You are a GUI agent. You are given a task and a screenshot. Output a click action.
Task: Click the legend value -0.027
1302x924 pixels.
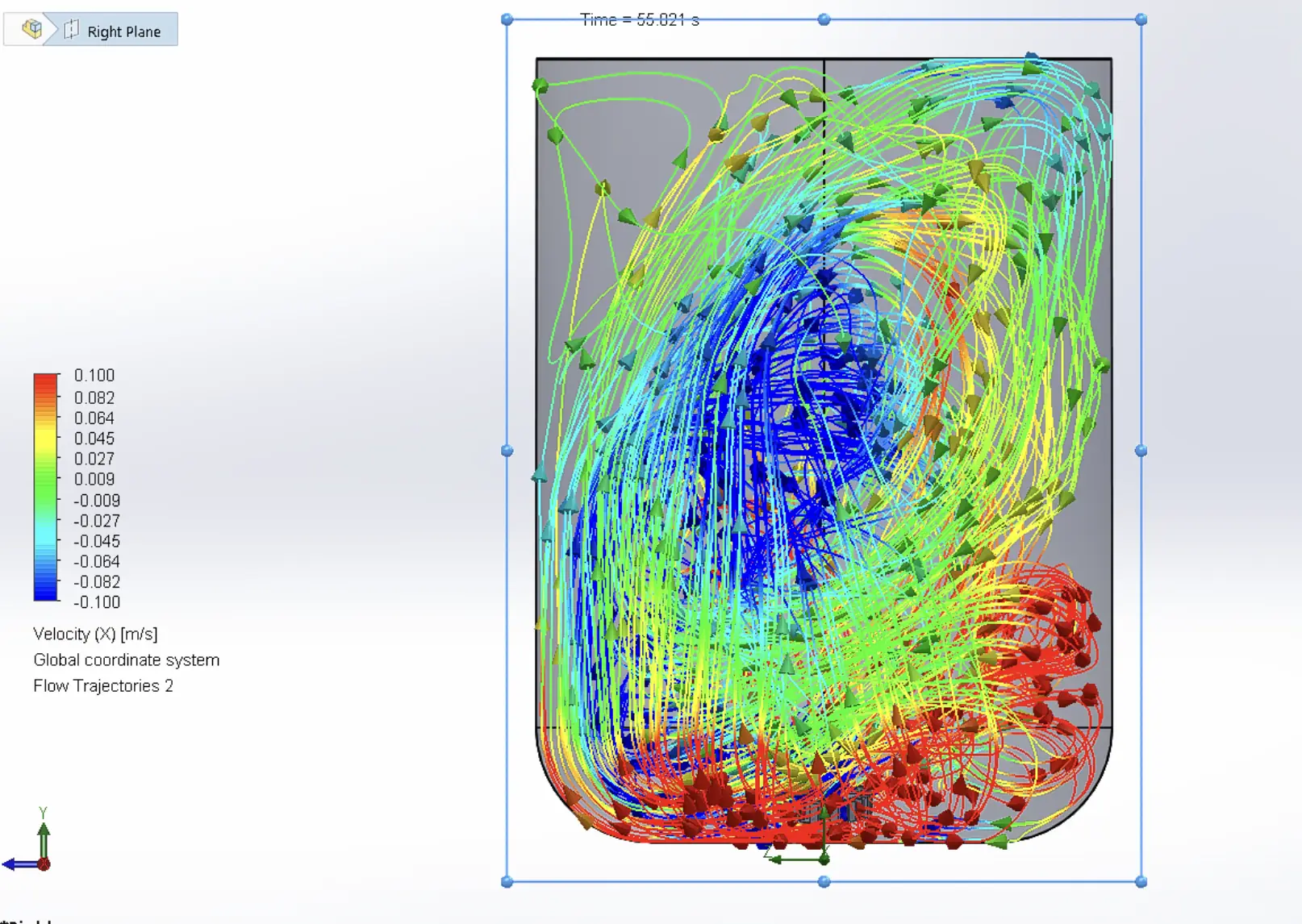(x=97, y=521)
